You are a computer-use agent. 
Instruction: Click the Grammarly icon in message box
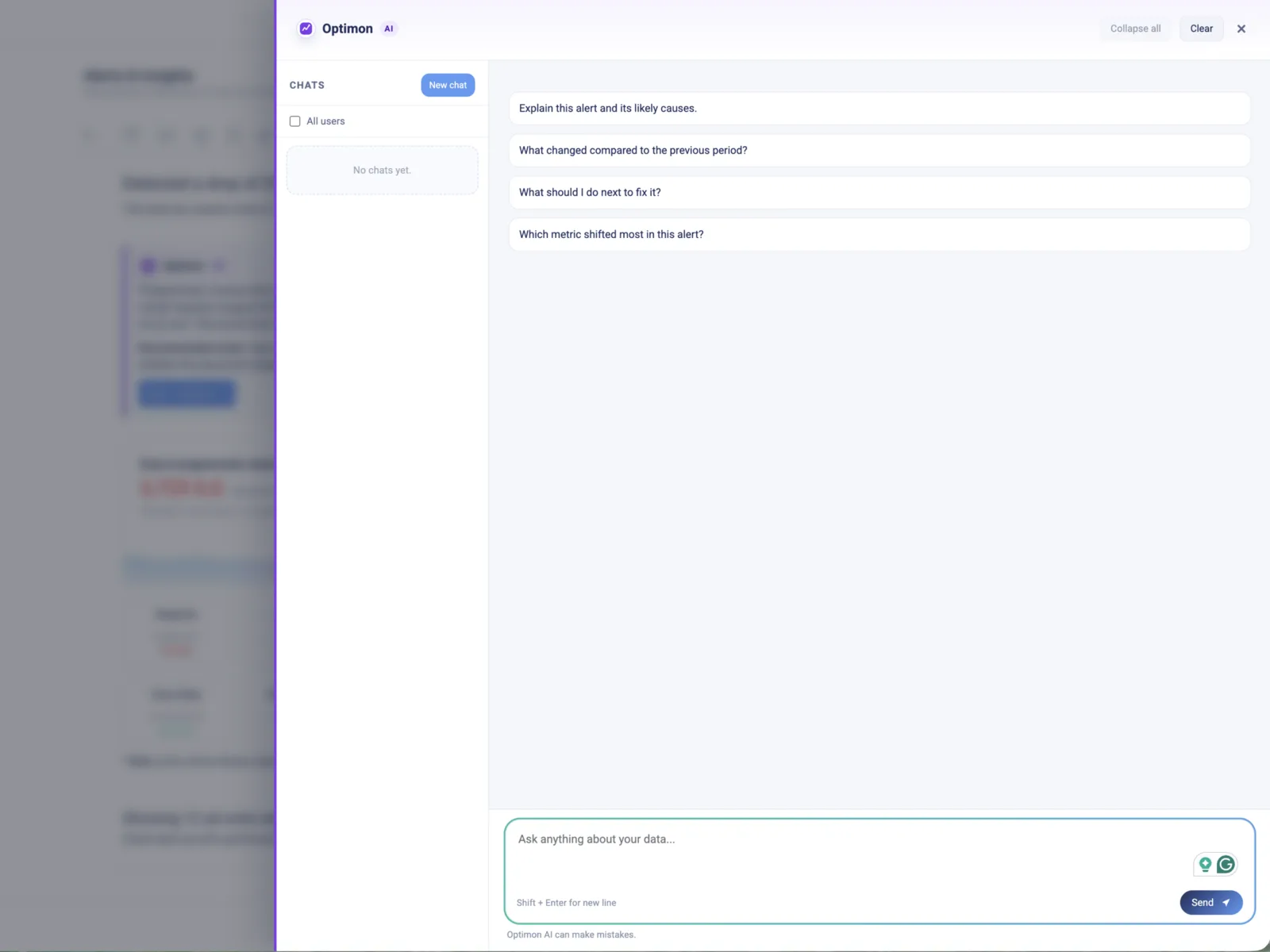pyautogui.click(x=1226, y=865)
